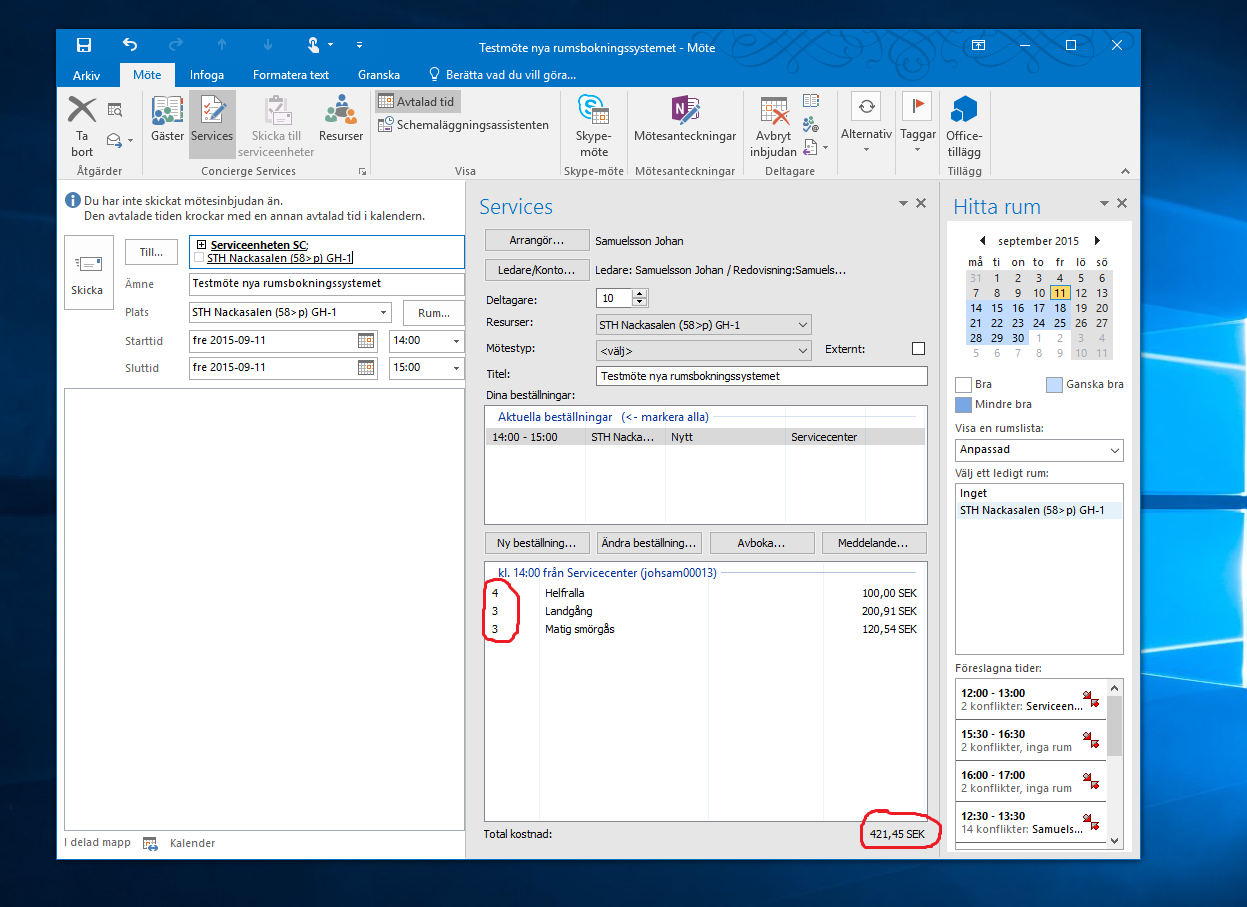Open the Granska tab
The height and width of the screenshot is (907, 1247).
click(379, 75)
